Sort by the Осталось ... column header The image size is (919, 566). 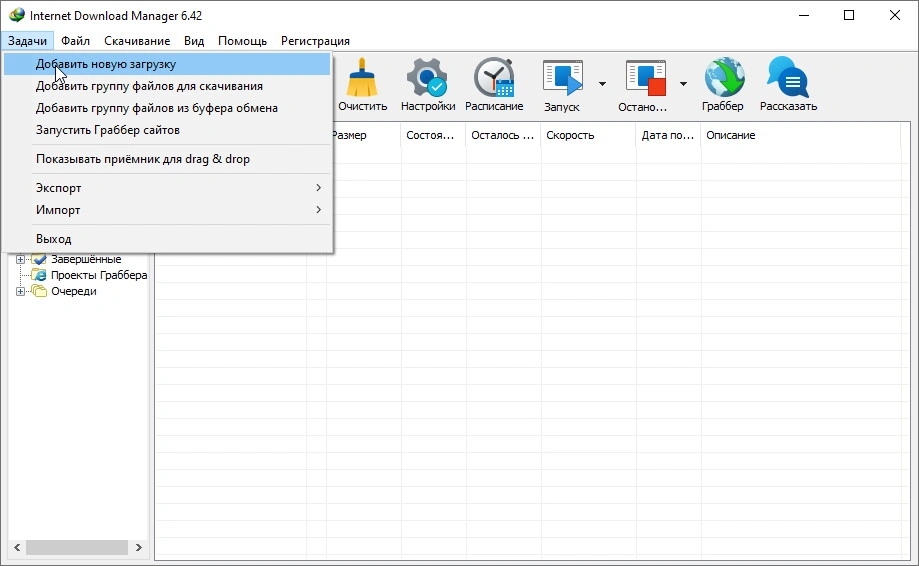pos(503,135)
